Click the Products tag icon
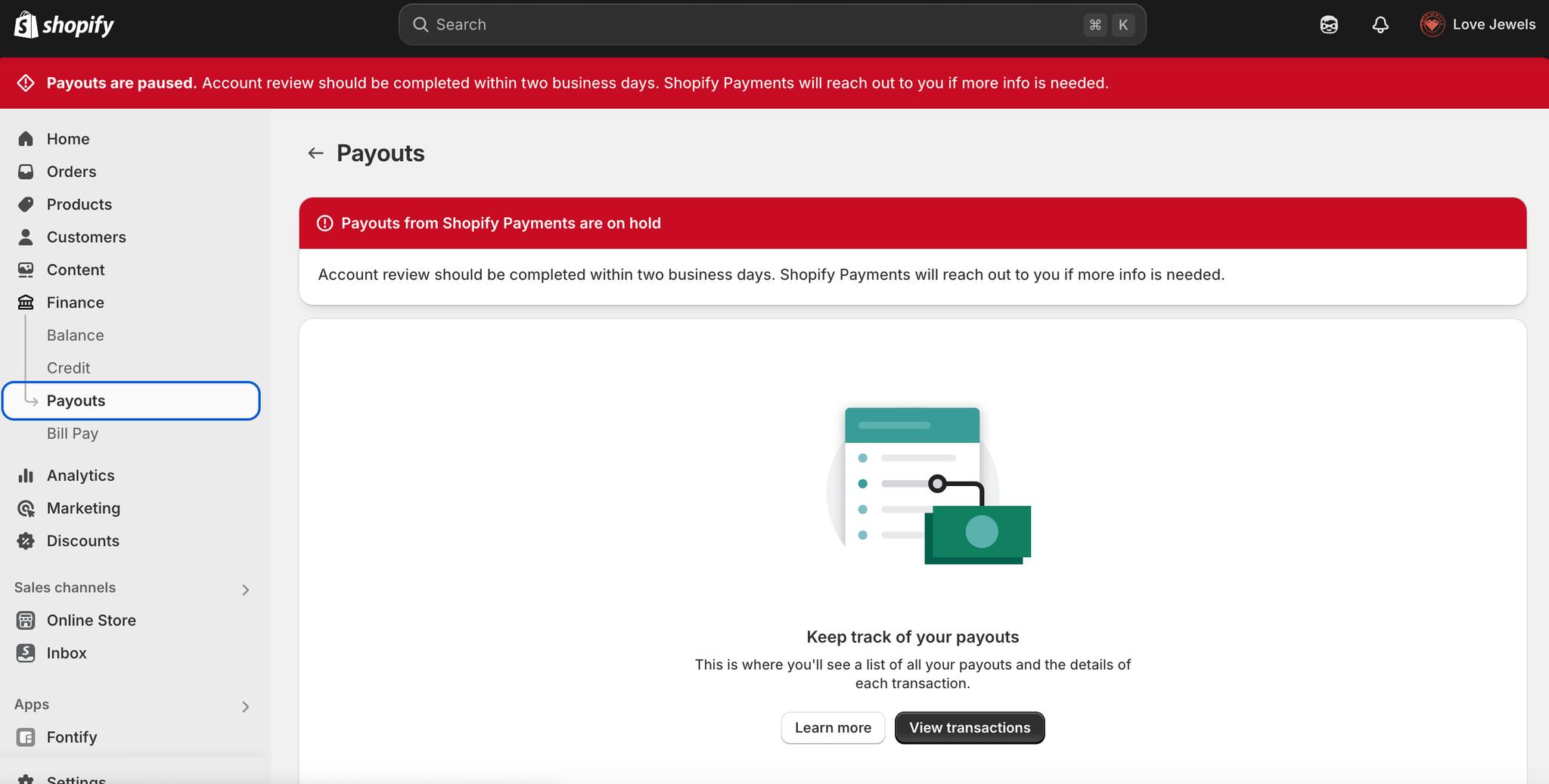Screen dimensions: 1549x784 point(26,204)
